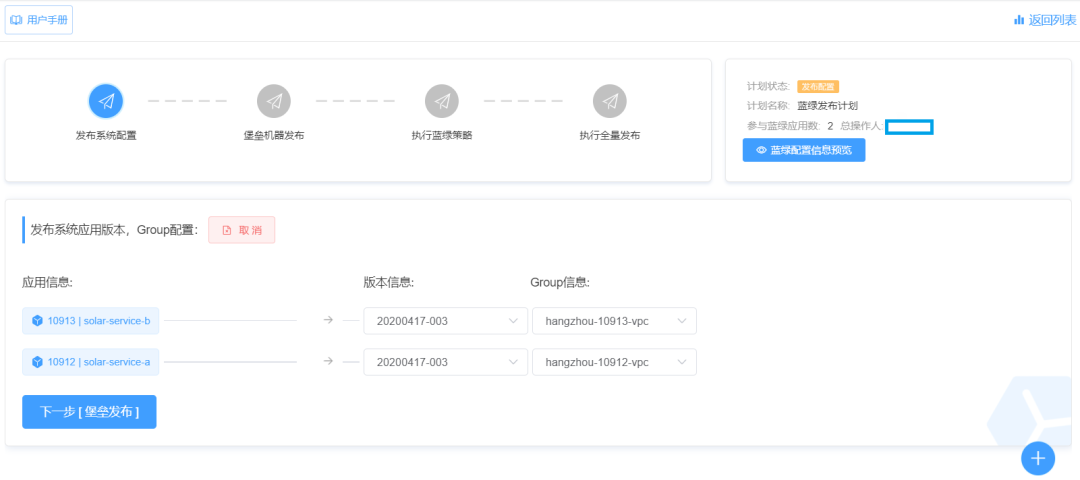The image size is (1080, 480).
Task: Click the 堡垒机器发布 step icon
Action: coord(274,101)
